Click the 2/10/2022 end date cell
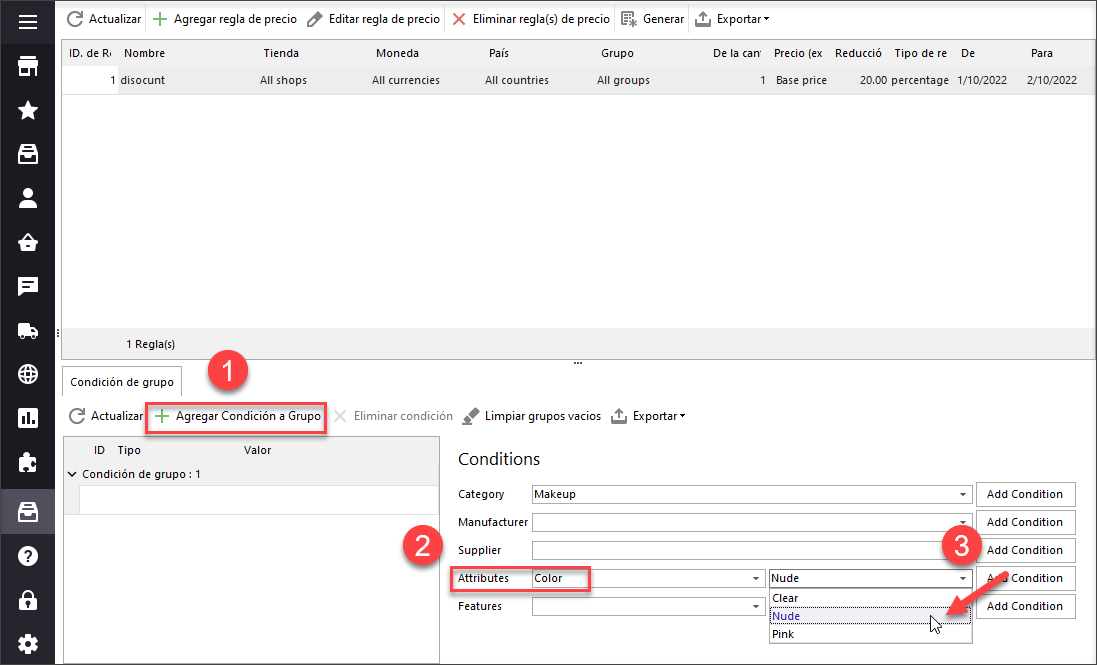1097x665 pixels. click(x=1052, y=80)
